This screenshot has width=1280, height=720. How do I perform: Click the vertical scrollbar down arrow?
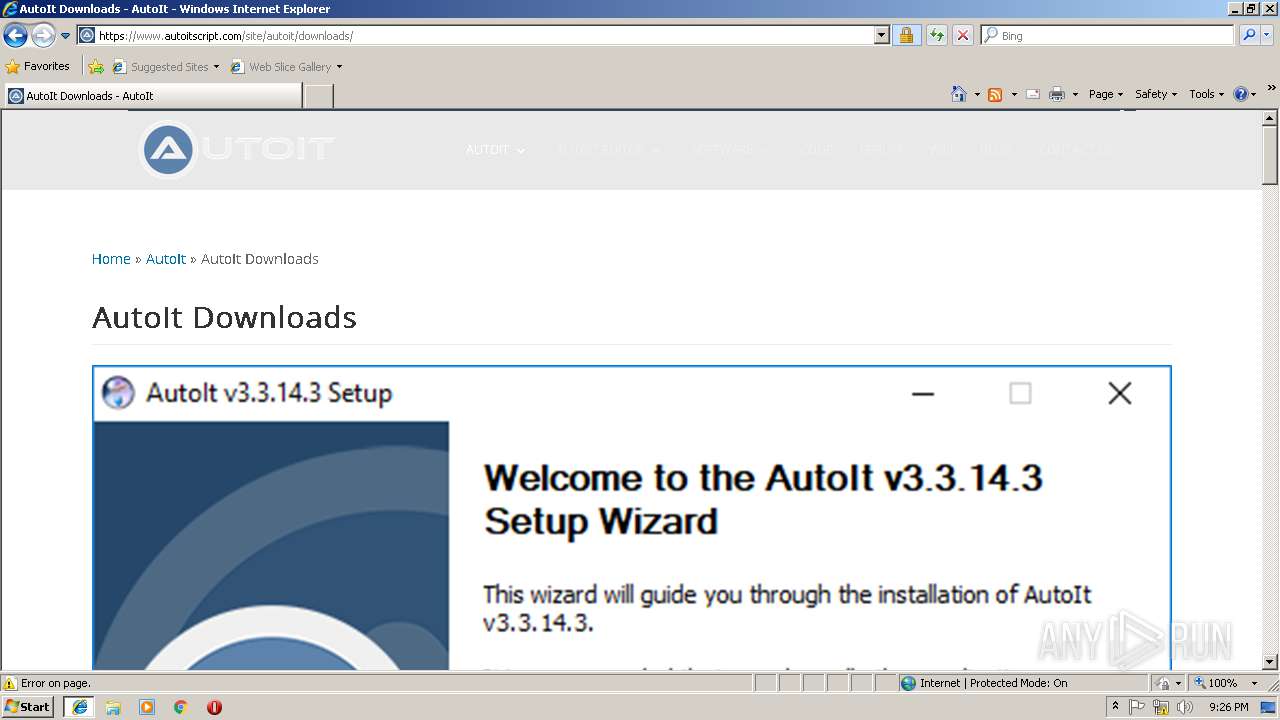click(1270, 661)
